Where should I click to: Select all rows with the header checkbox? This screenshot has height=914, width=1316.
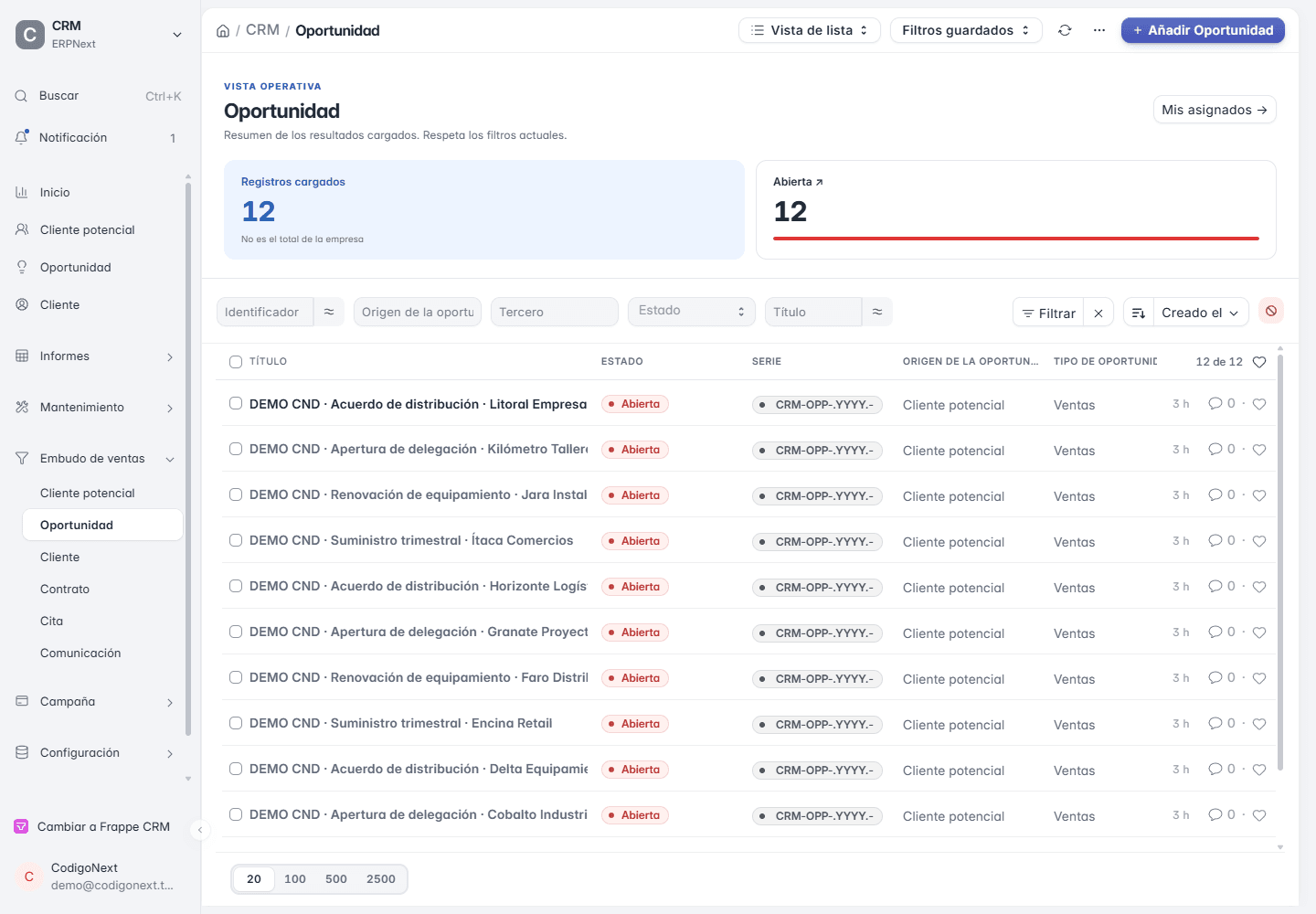236,362
